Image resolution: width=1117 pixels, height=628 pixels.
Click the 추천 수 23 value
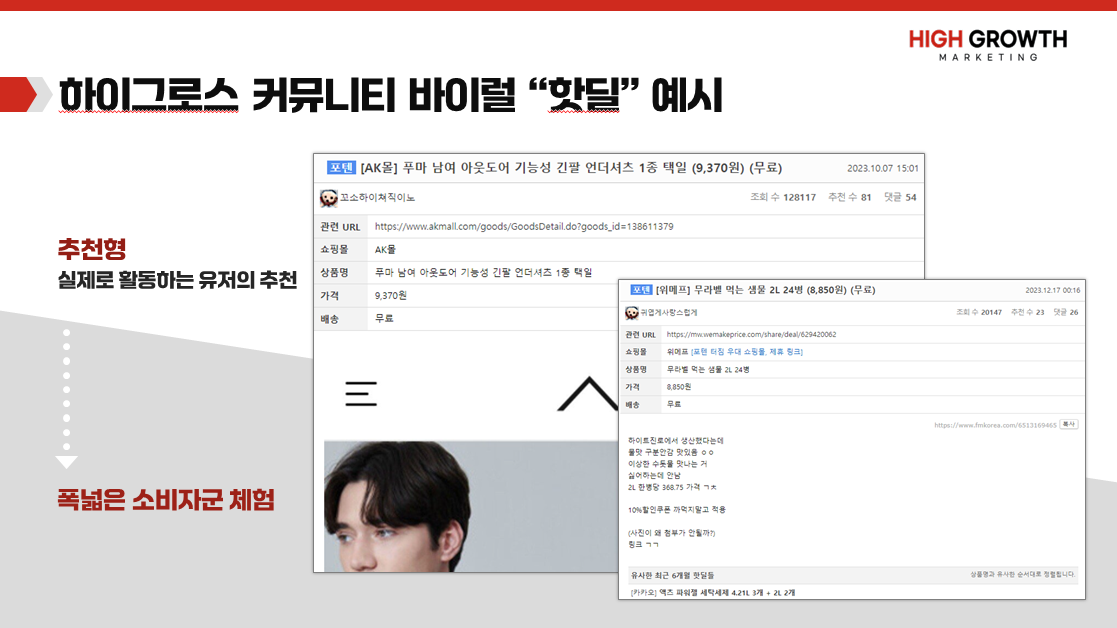click(1027, 312)
